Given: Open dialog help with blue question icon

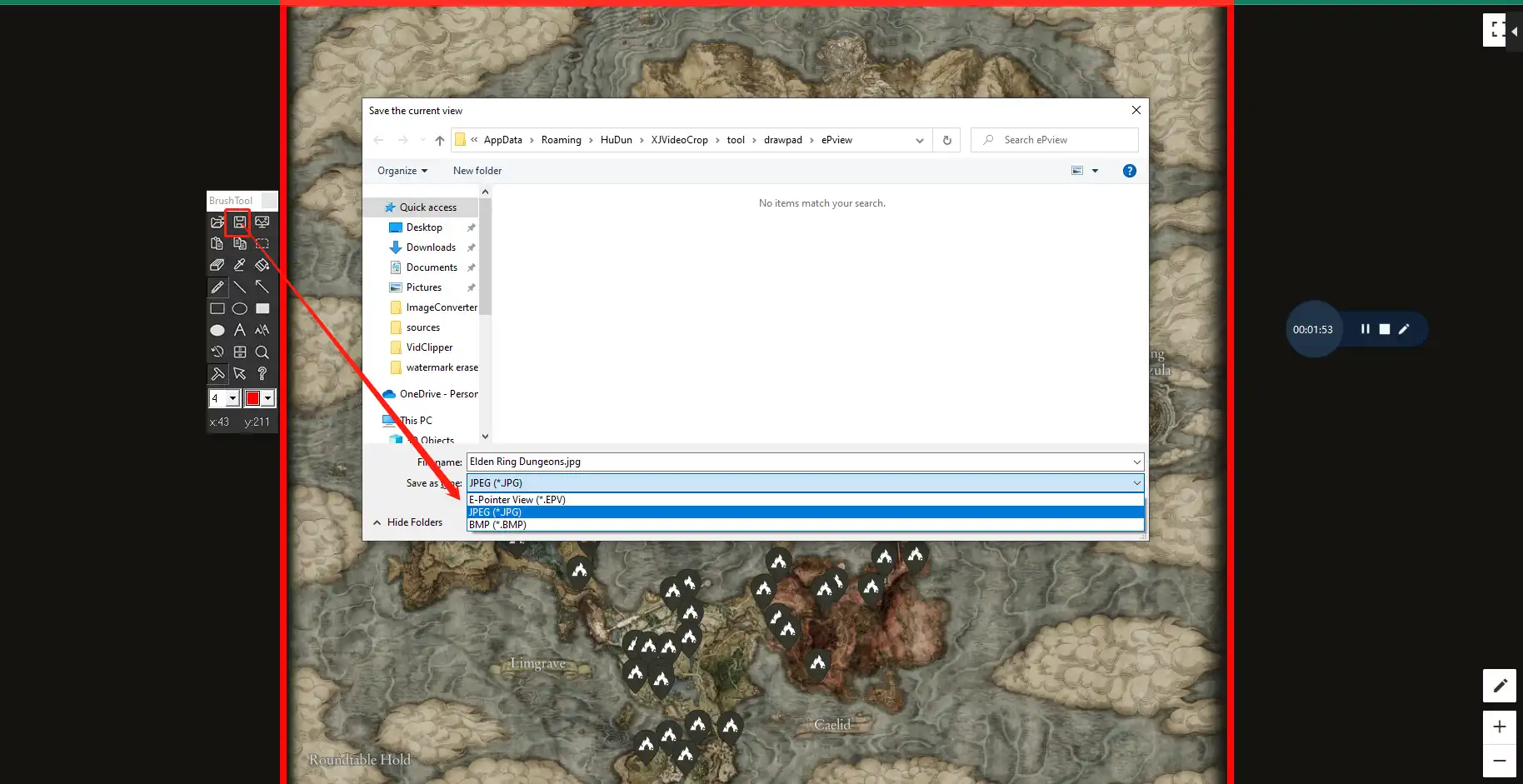Looking at the screenshot, I should click(1129, 171).
